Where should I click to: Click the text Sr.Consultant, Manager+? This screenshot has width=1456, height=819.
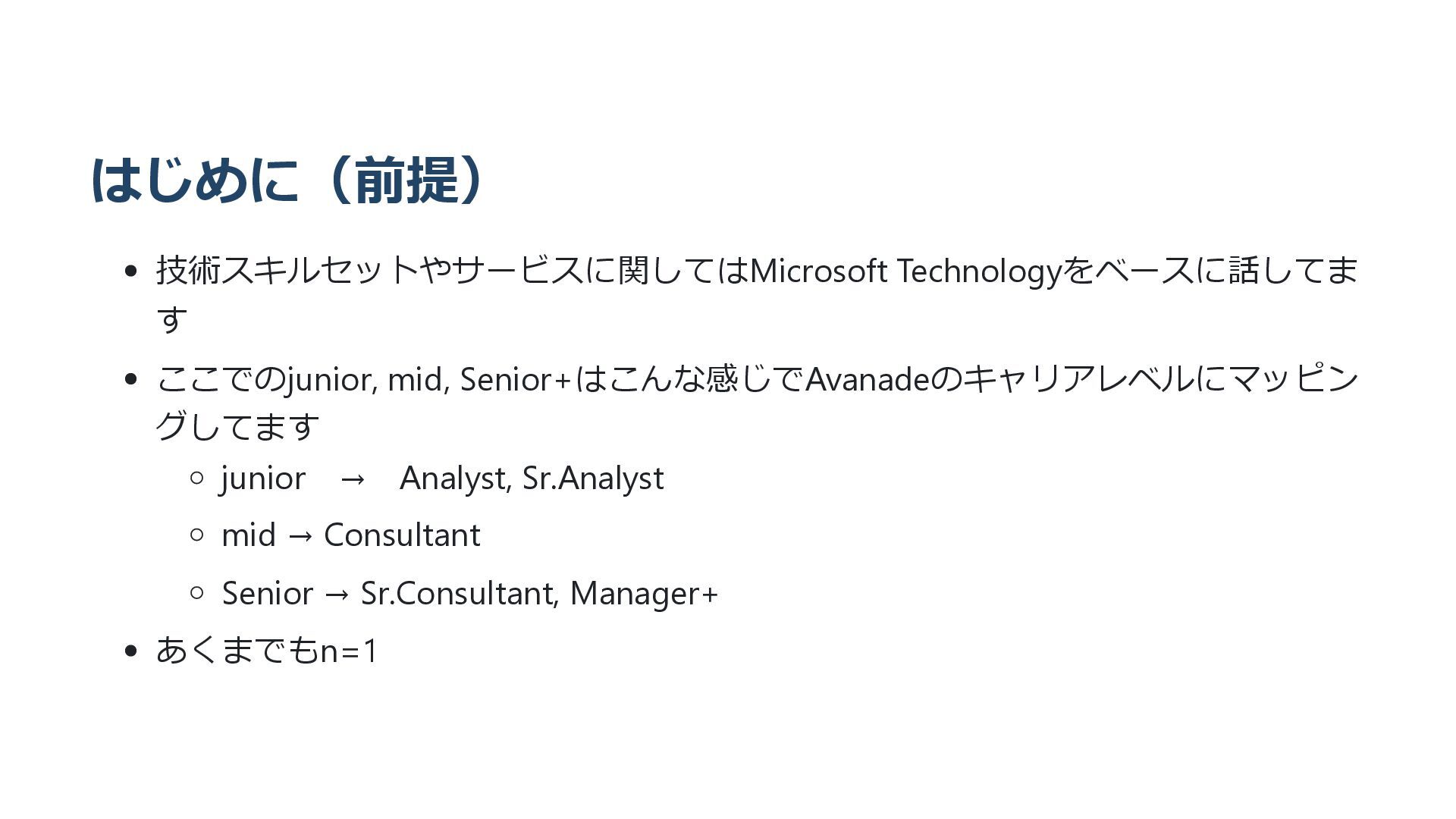tap(539, 592)
